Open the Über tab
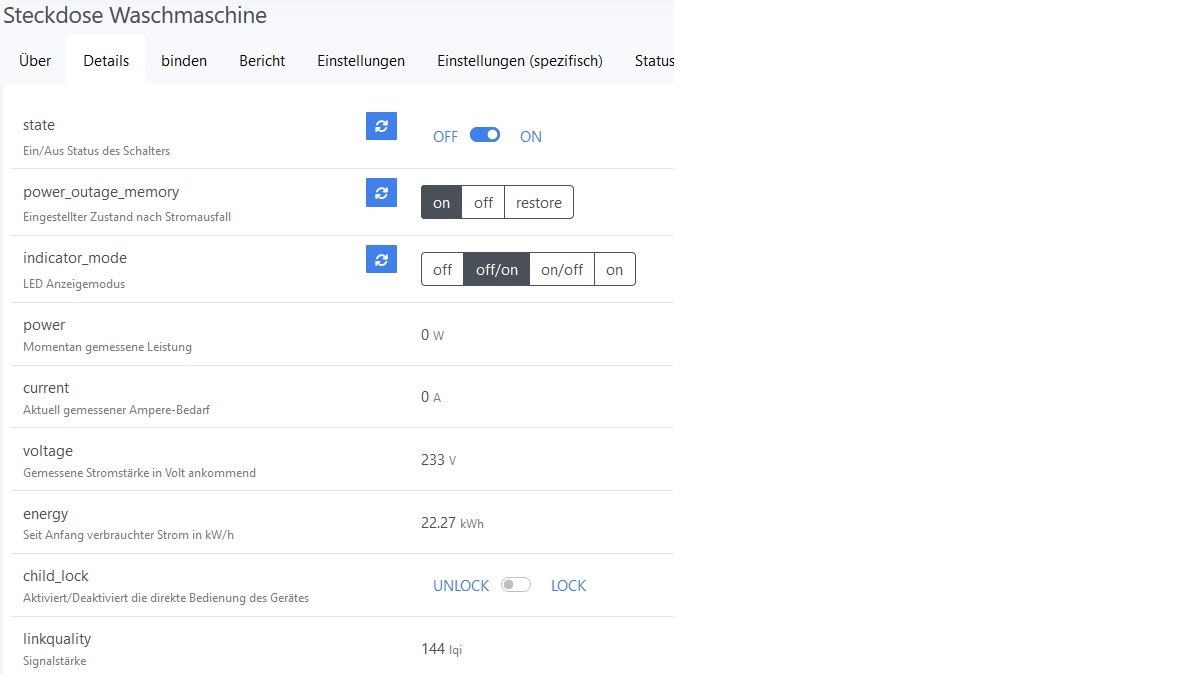 pyautogui.click(x=35, y=60)
